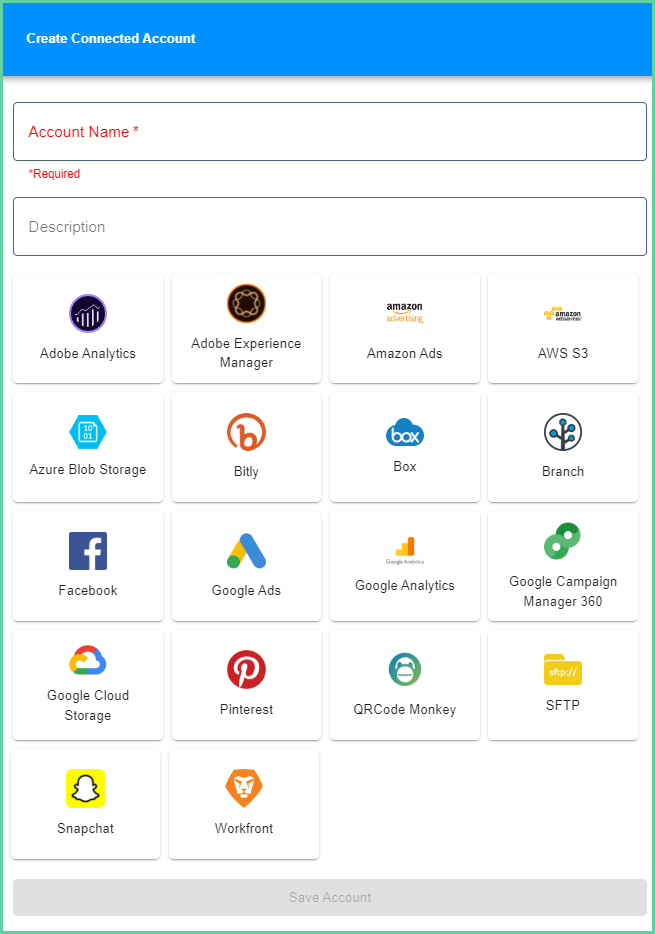Focus the Account Name field
The height and width of the screenshot is (934, 655).
(330, 132)
